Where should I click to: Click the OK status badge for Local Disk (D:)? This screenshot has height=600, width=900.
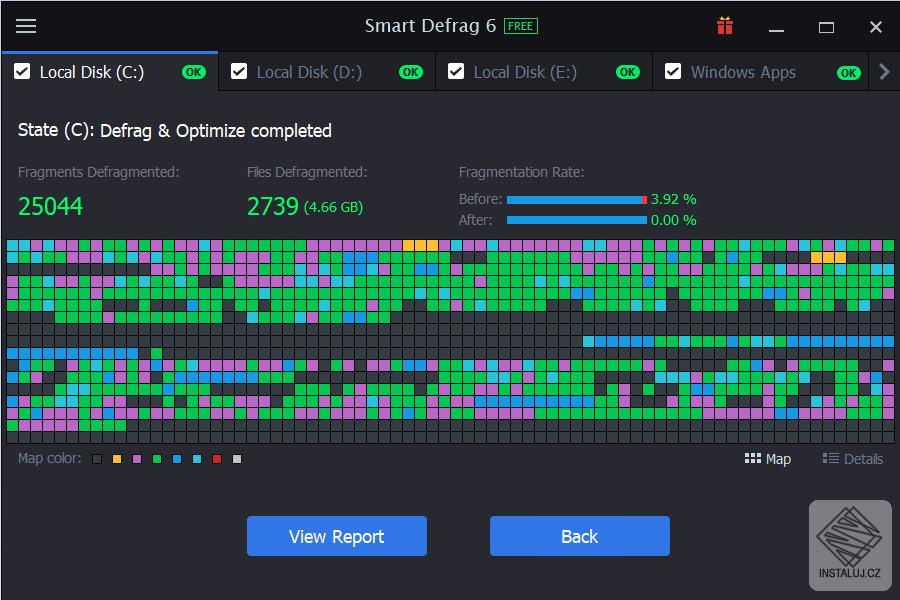click(410, 72)
